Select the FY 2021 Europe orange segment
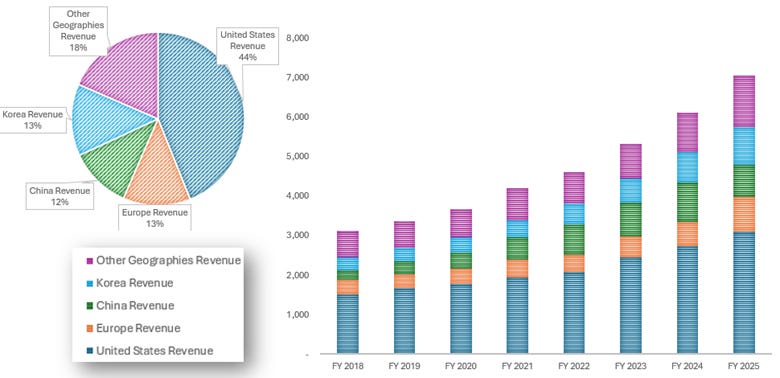780x378 pixels. 517,269
